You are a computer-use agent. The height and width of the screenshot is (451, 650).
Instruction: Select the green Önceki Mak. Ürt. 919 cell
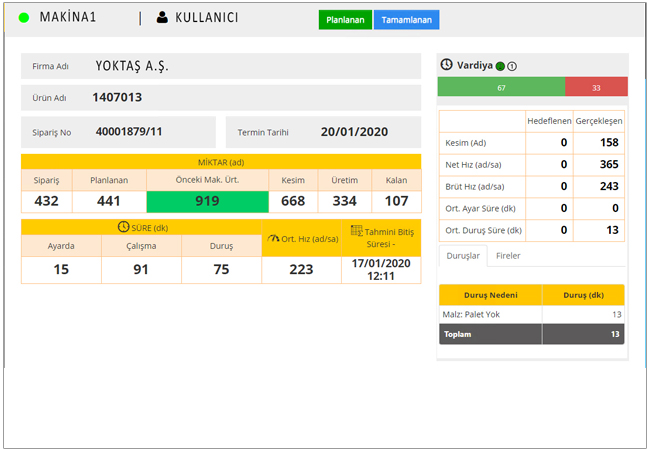pos(207,201)
